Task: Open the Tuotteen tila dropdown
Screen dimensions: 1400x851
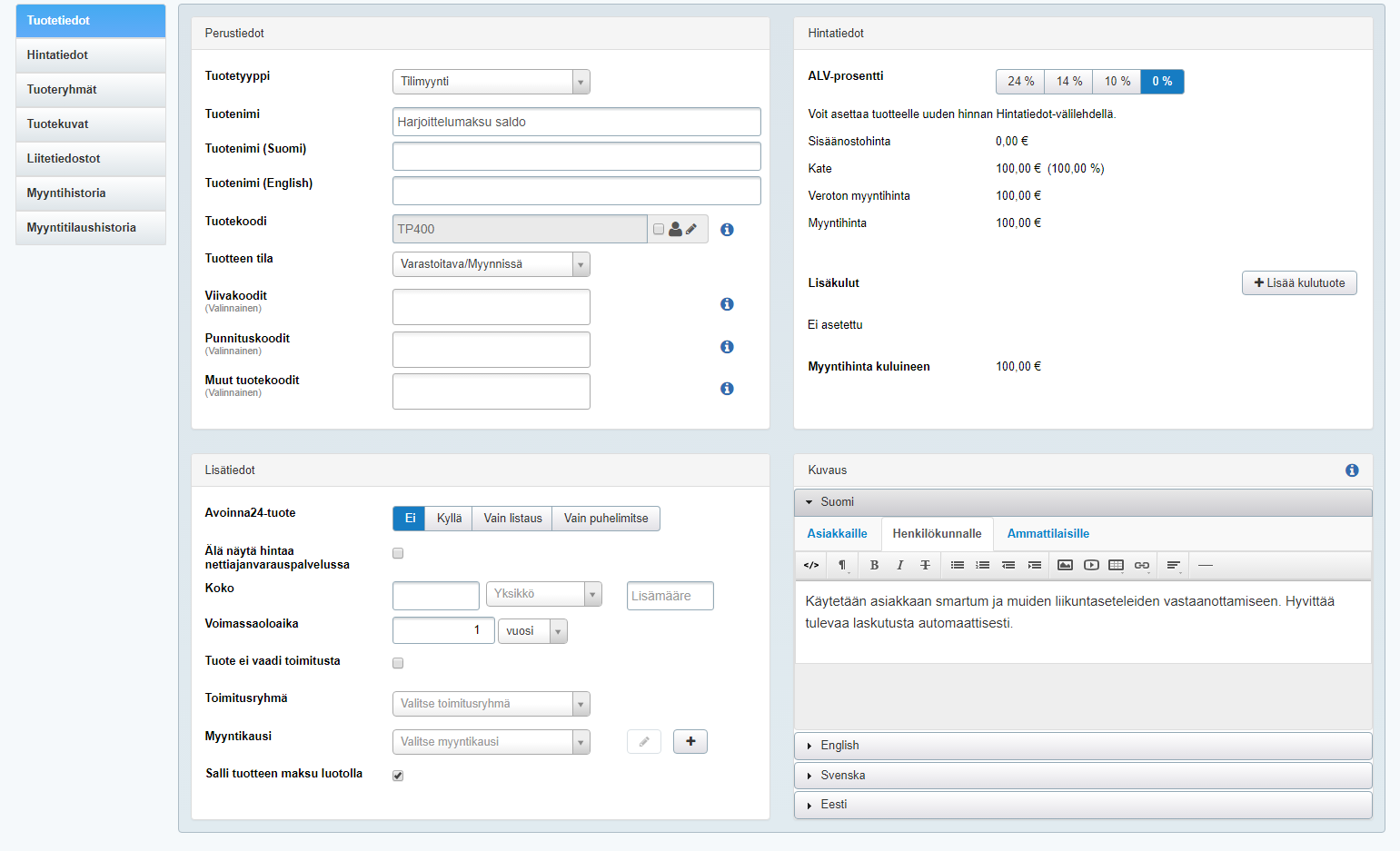Action: (491, 264)
